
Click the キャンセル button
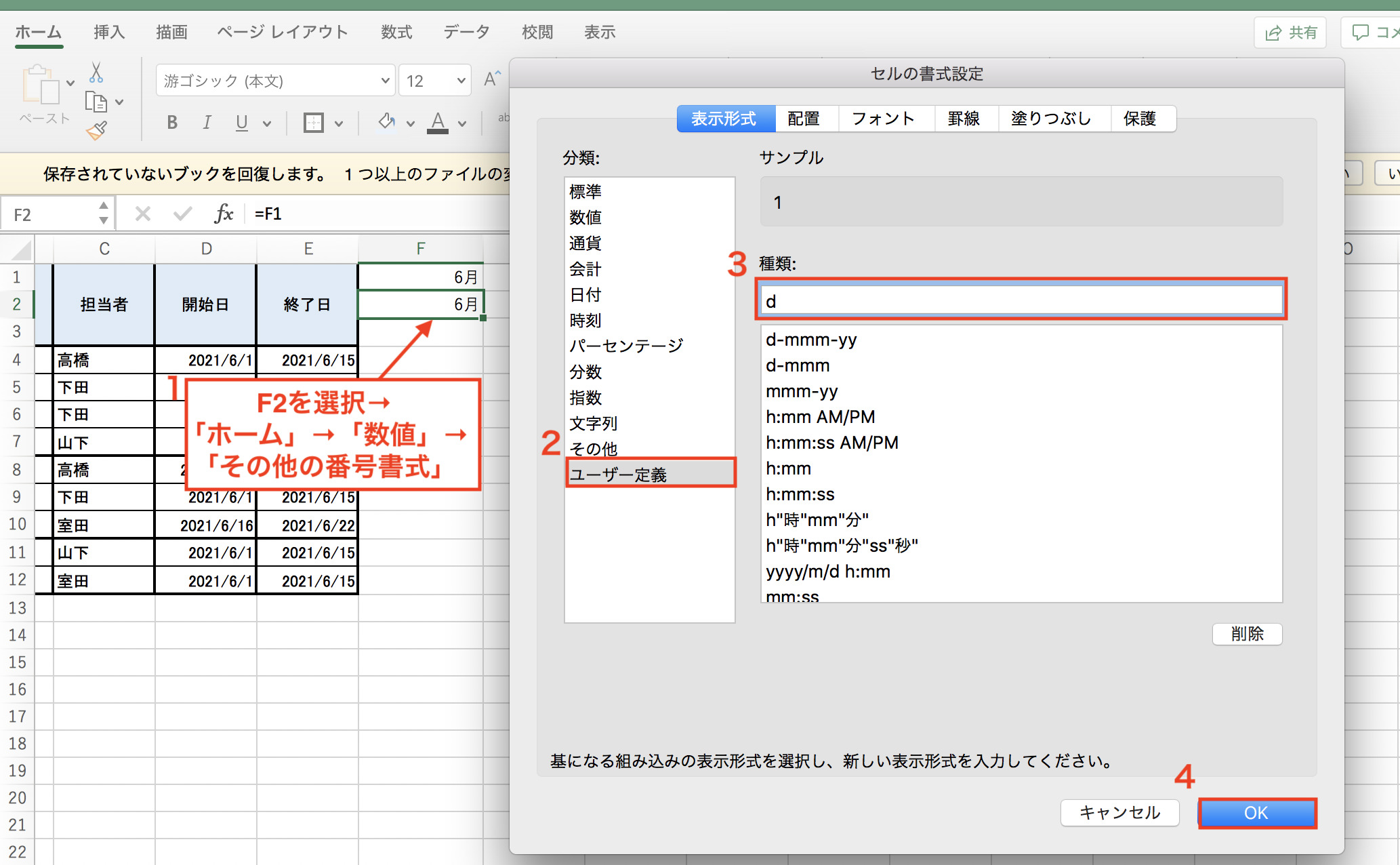click(x=1119, y=813)
